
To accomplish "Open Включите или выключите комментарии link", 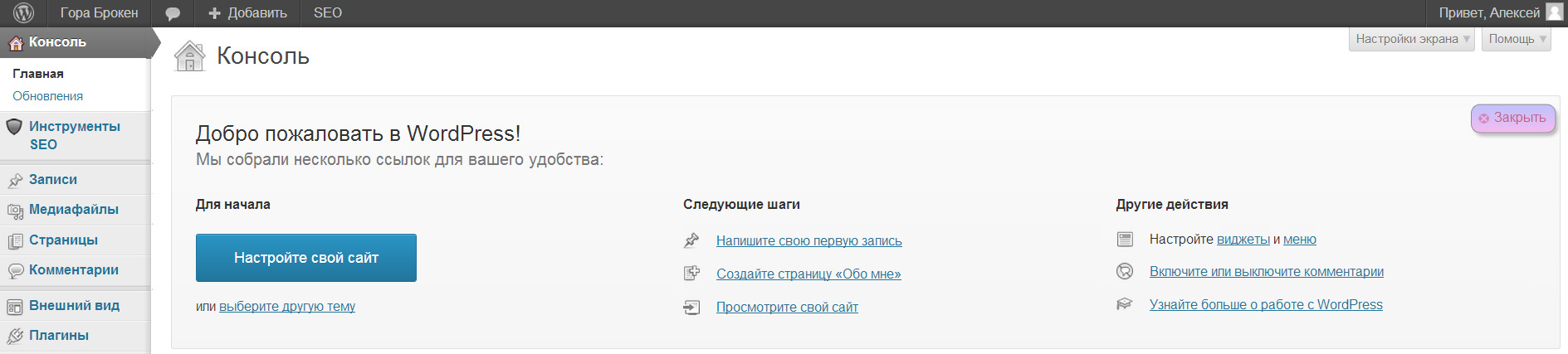I will [1267, 272].
